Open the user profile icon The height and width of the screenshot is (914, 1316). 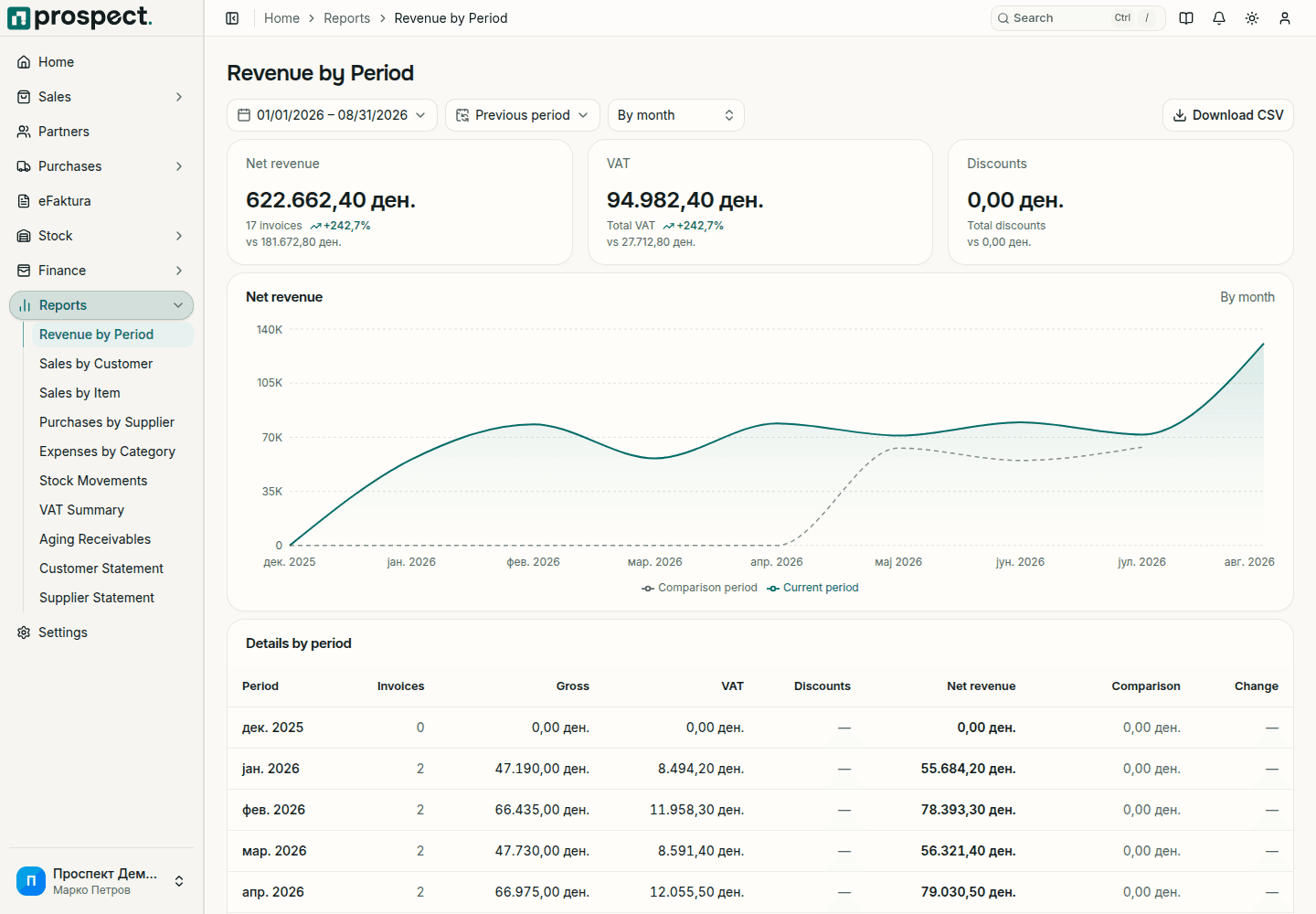click(x=1285, y=18)
